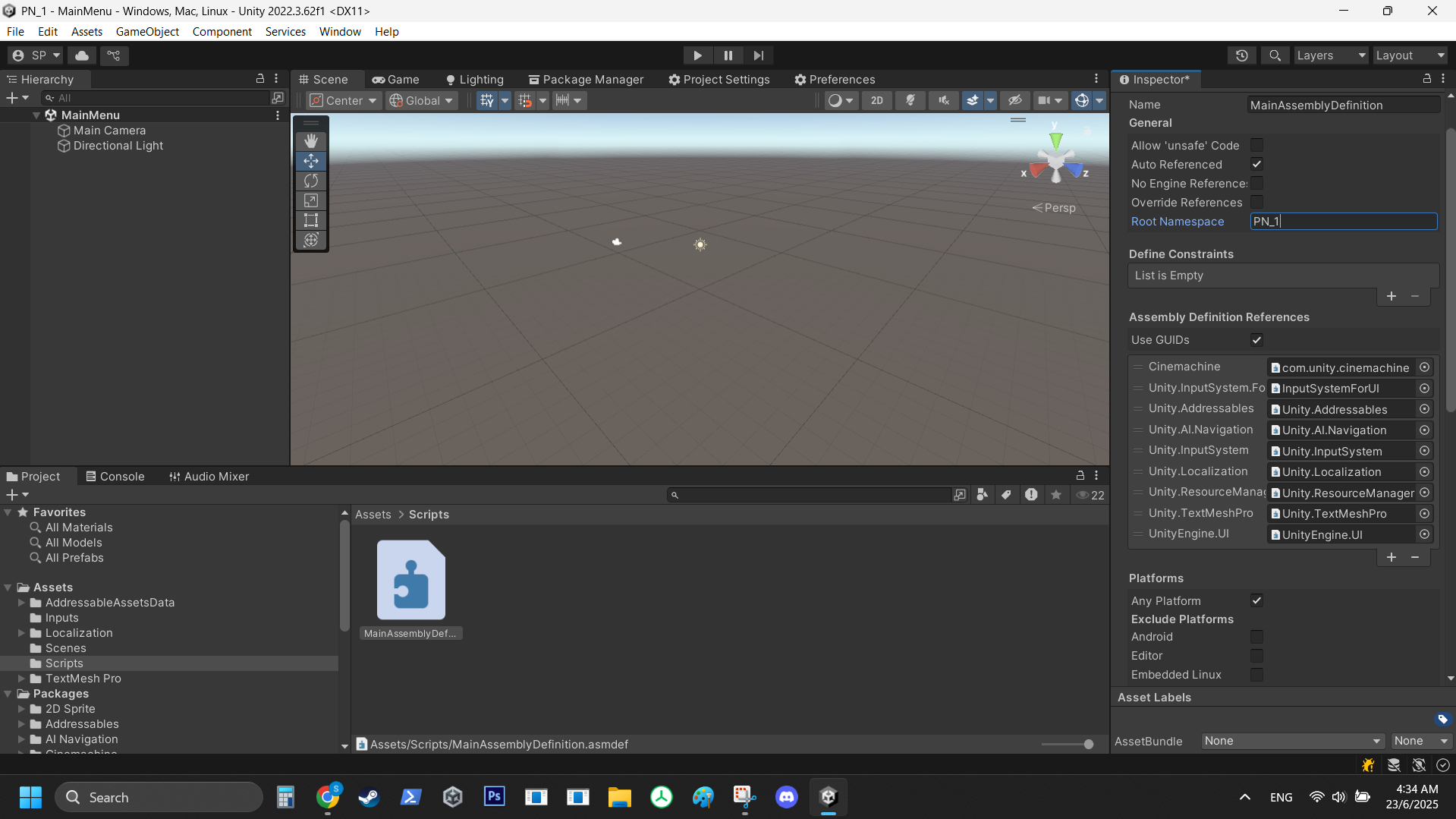
Task: Click the Play button
Action: point(697,55)
